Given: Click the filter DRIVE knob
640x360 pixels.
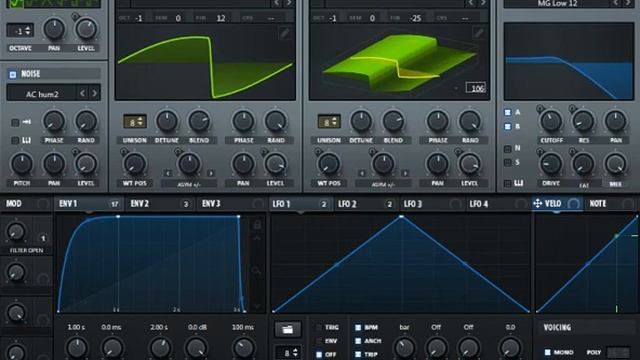Looking at the screenshot, I should (x=551, y=164).
